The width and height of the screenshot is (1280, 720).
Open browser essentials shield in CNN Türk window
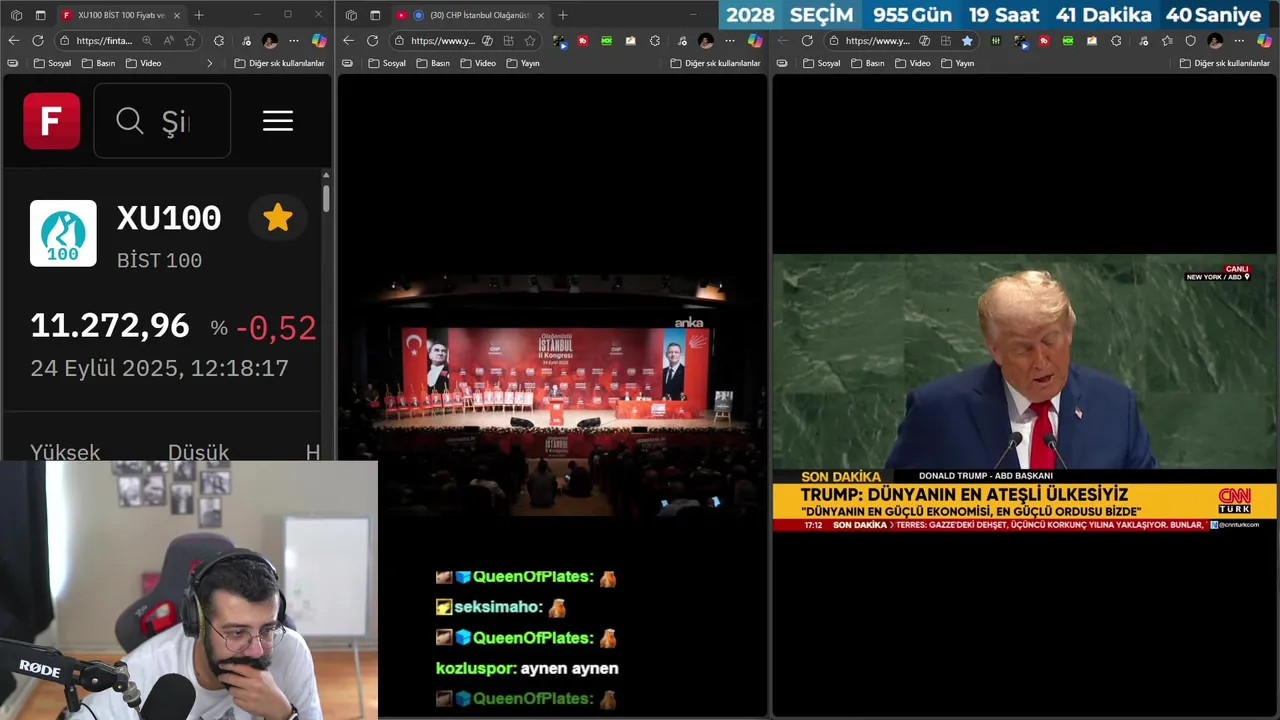click(1190, 40)
